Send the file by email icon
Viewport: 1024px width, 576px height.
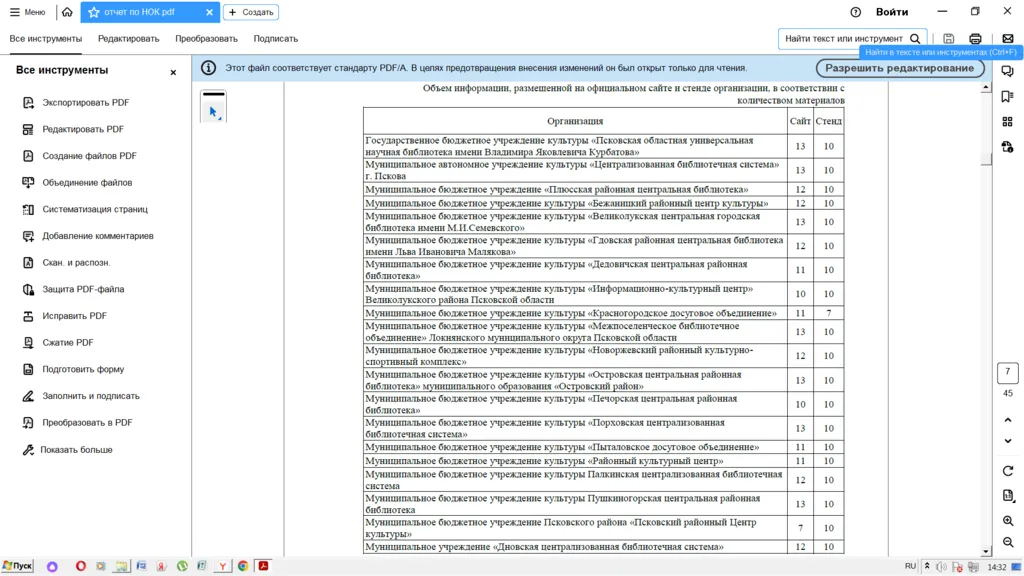point(1007,39)
